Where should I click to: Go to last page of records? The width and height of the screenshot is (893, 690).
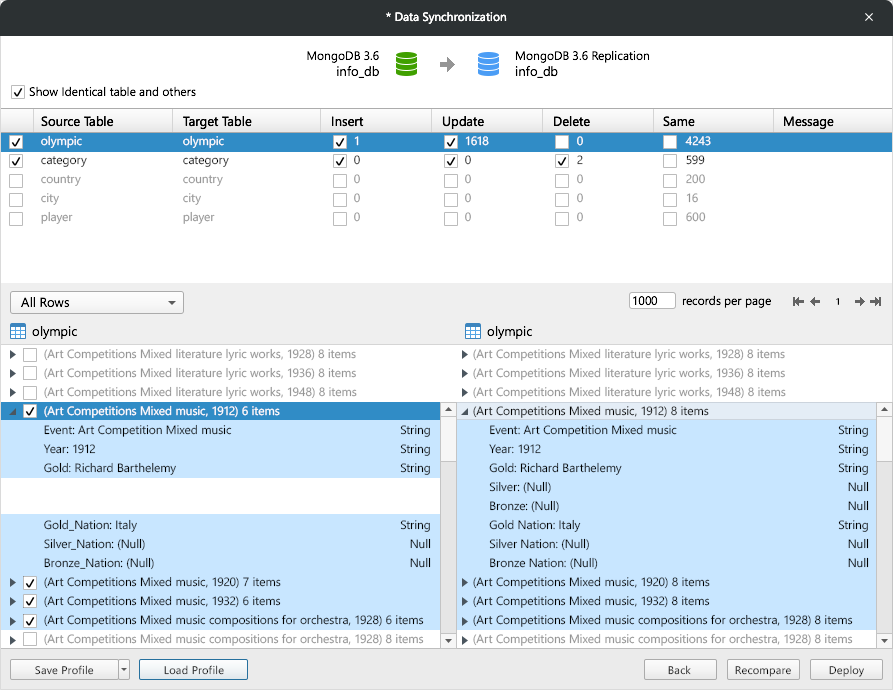coord(876,301)
